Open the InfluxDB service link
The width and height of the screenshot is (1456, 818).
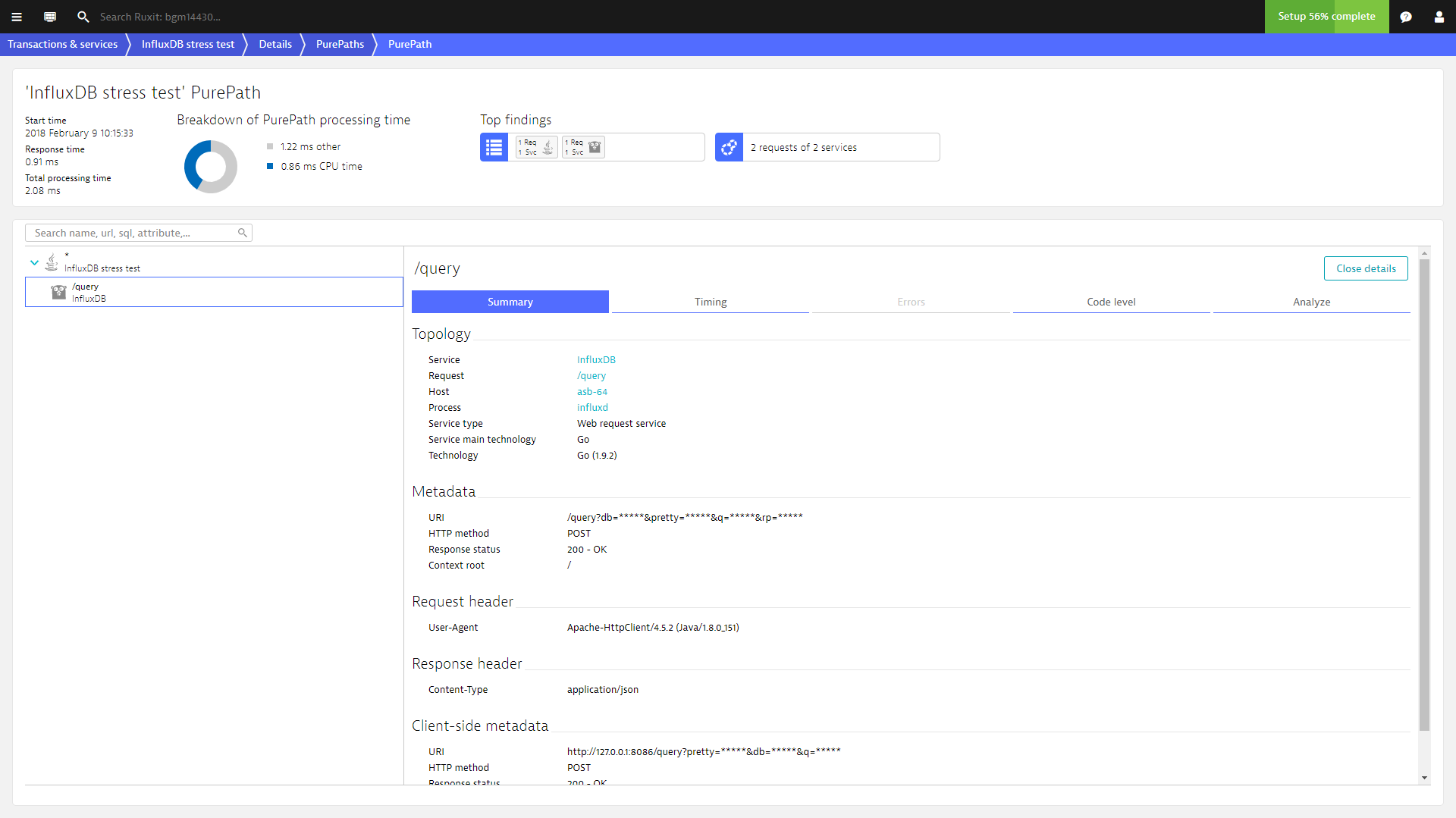pos(596,360)
